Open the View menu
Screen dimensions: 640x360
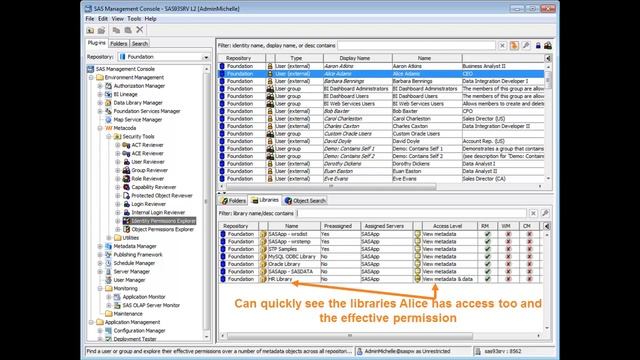[118, 19]
